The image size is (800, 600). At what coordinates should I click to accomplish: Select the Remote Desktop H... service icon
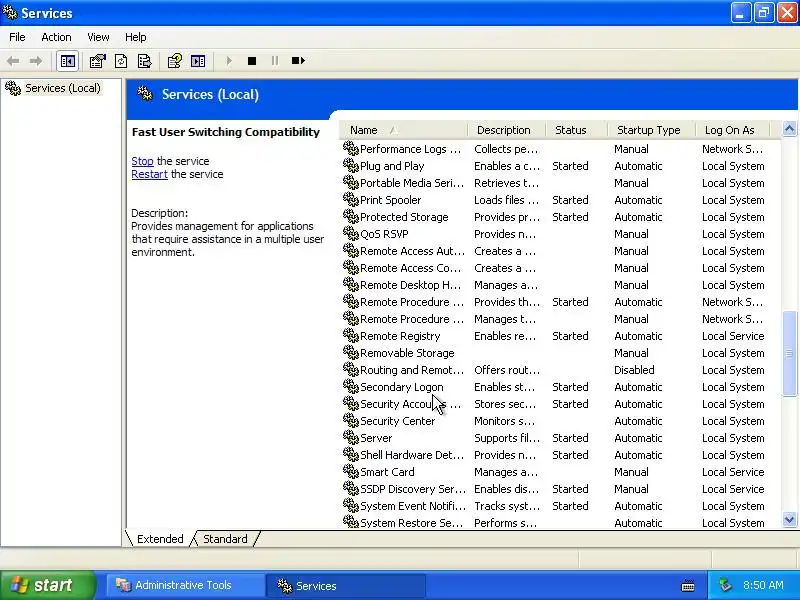[351, 284]
